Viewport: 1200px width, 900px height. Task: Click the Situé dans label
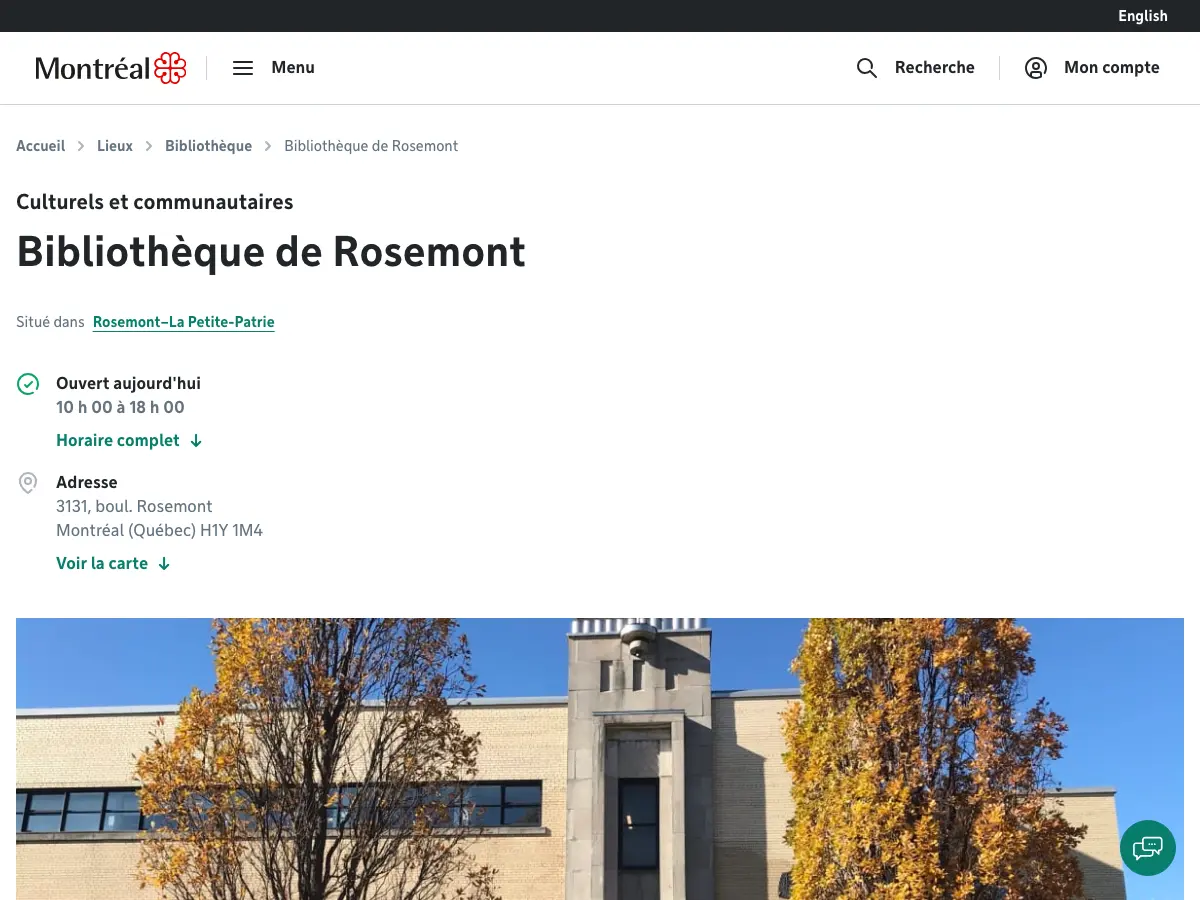pyautogui.click(x=50, y=322)
